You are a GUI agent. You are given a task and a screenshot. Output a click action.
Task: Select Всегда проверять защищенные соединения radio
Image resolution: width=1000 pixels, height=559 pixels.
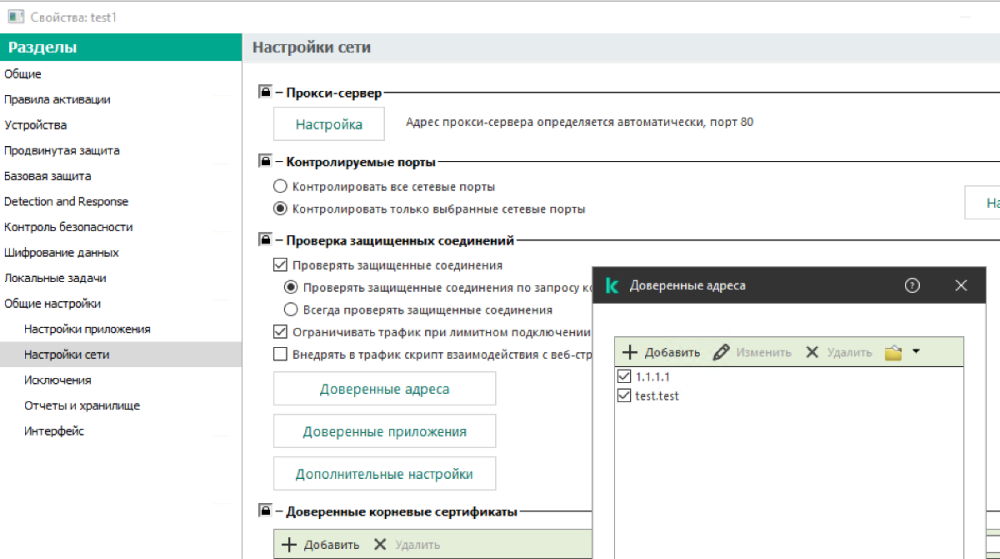click(x=291, y=310)
